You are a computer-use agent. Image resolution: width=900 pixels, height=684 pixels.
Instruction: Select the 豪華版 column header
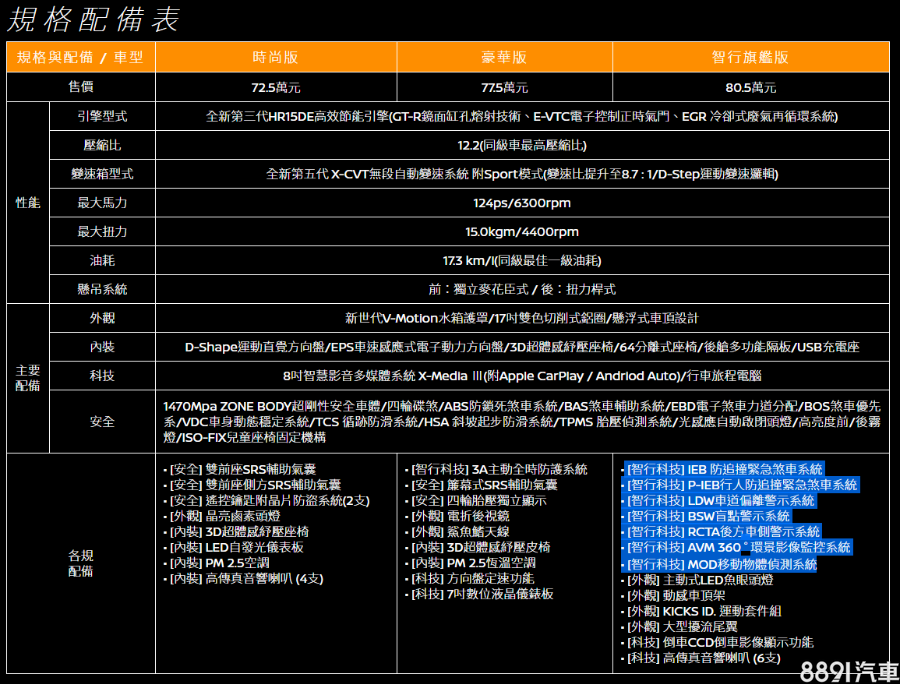pyautogui.click(x=504, y=58)
